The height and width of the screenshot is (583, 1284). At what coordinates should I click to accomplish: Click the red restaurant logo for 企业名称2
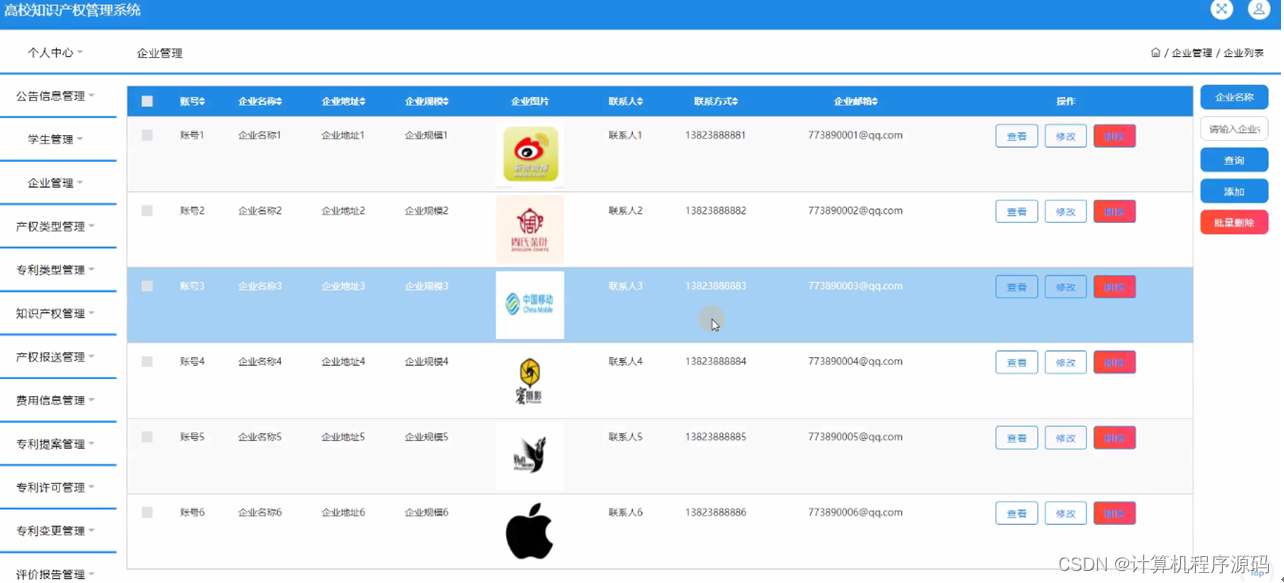529,229
